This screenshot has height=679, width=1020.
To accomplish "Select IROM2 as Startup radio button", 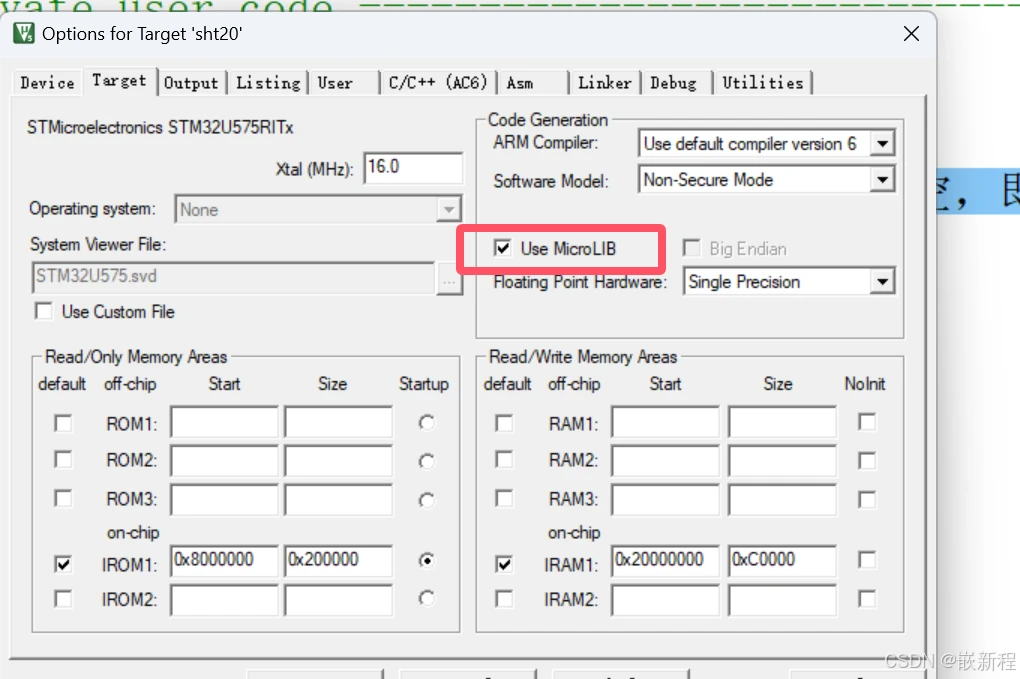I will (427, 598).
